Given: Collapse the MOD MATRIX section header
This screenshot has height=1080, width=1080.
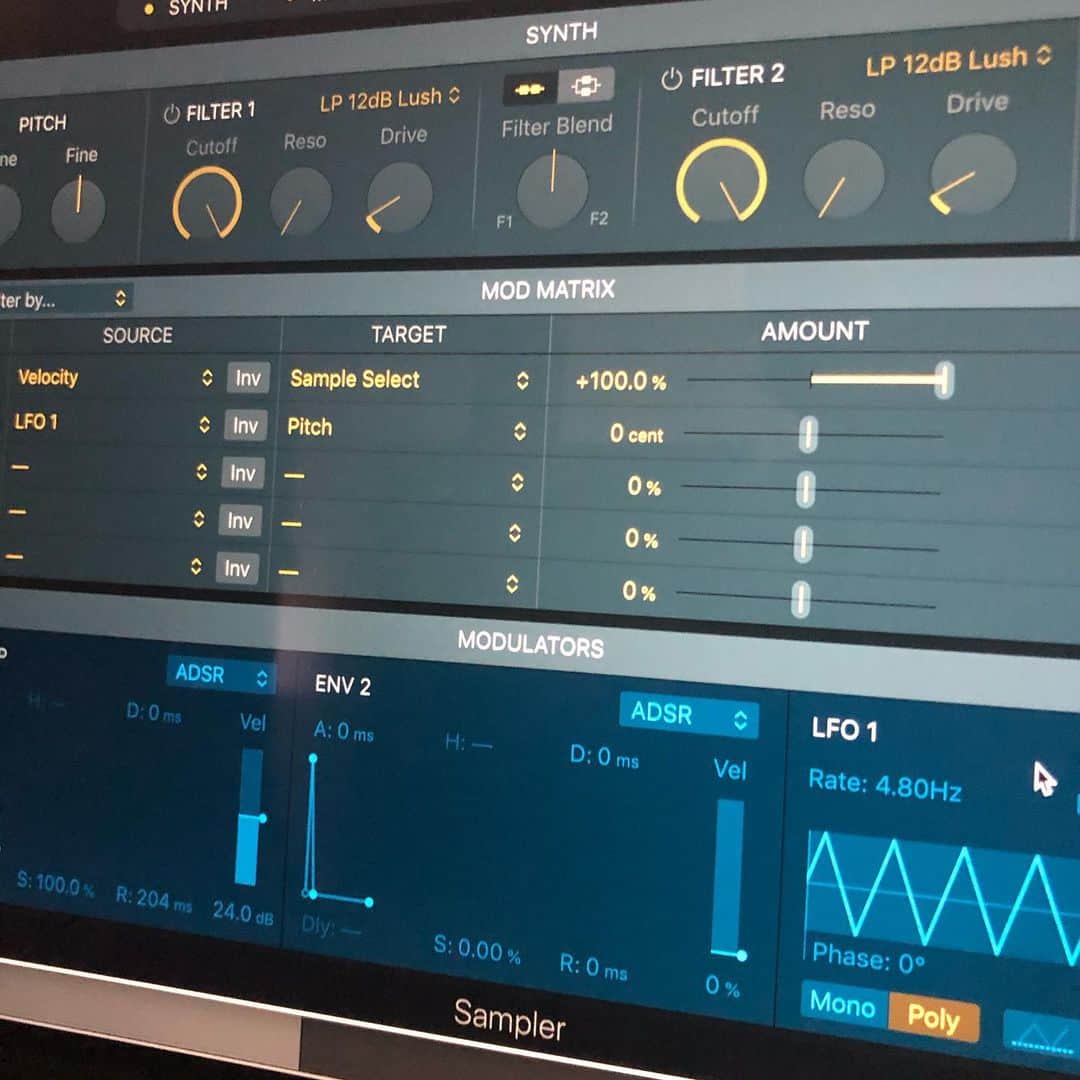Looking at the screenshot, I should coord(548,290).
